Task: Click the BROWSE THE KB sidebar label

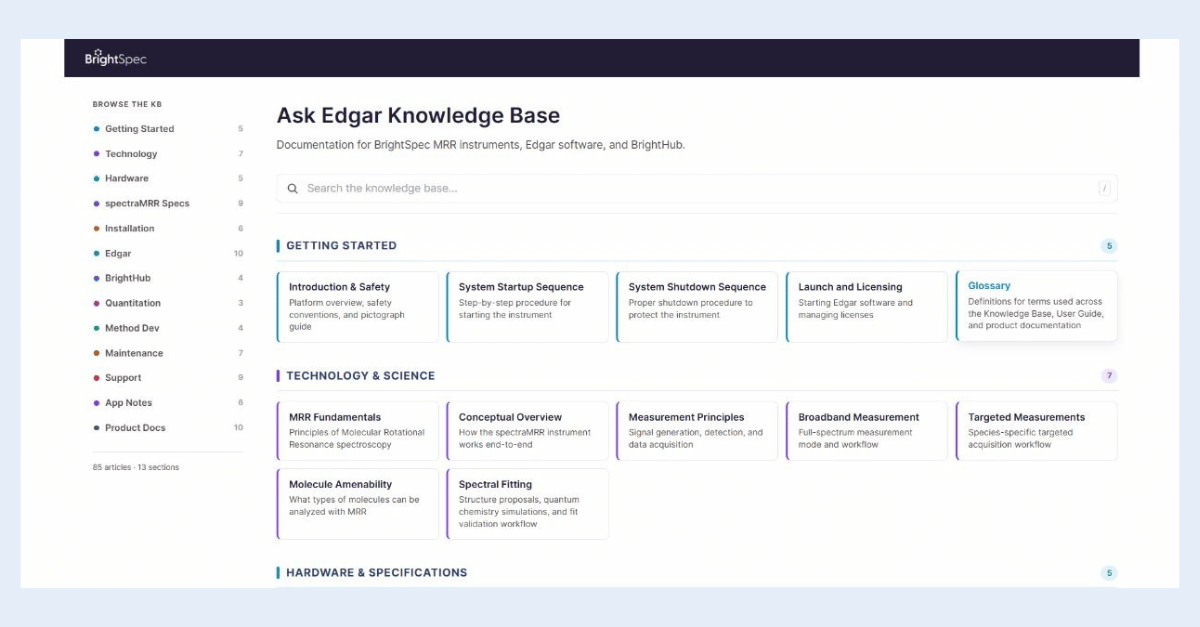Action: click(x=127, y=104)
